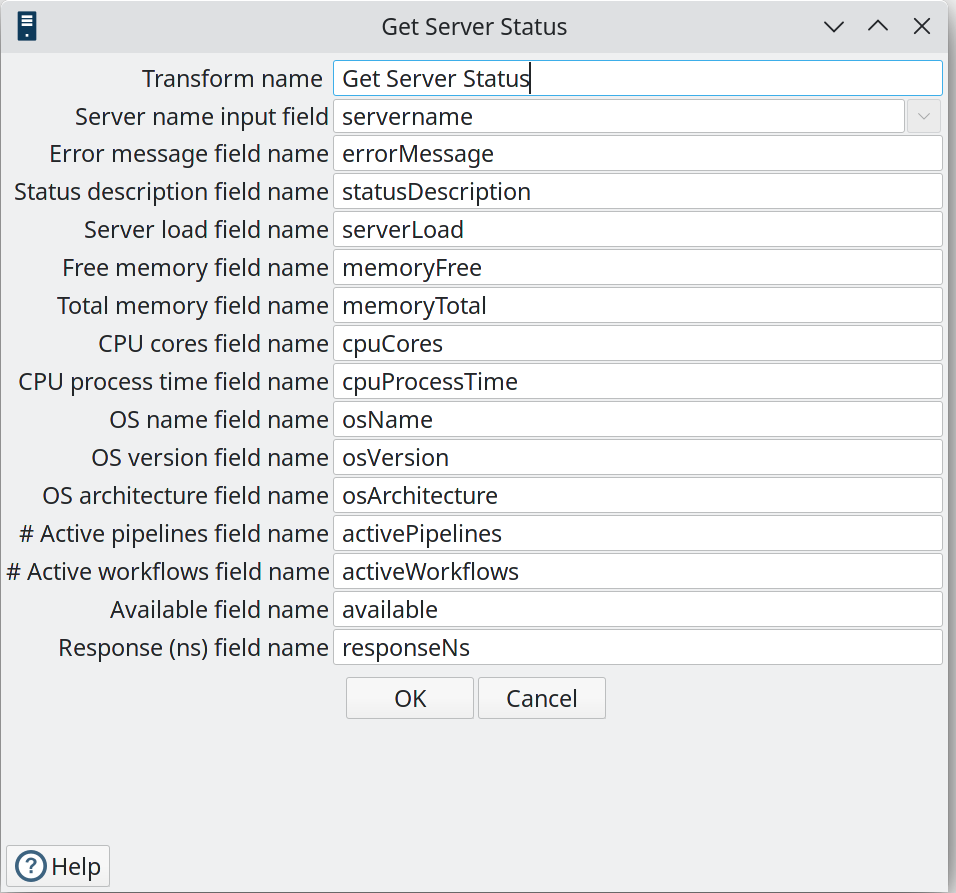Click the OS architecture field name input

click(637, 496)
